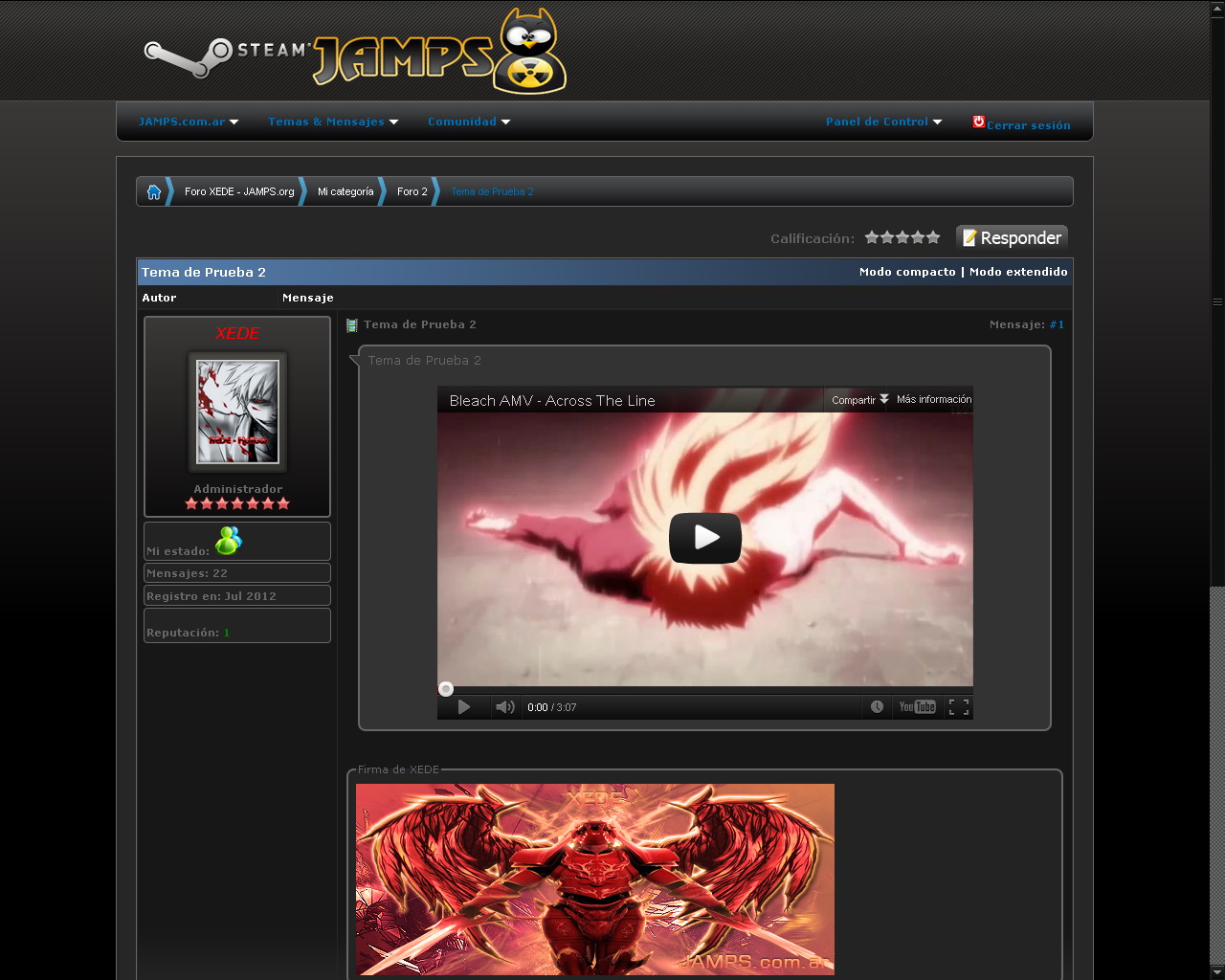
Task: Click the MSN status icon of XEDE
Action: point(229,541)
